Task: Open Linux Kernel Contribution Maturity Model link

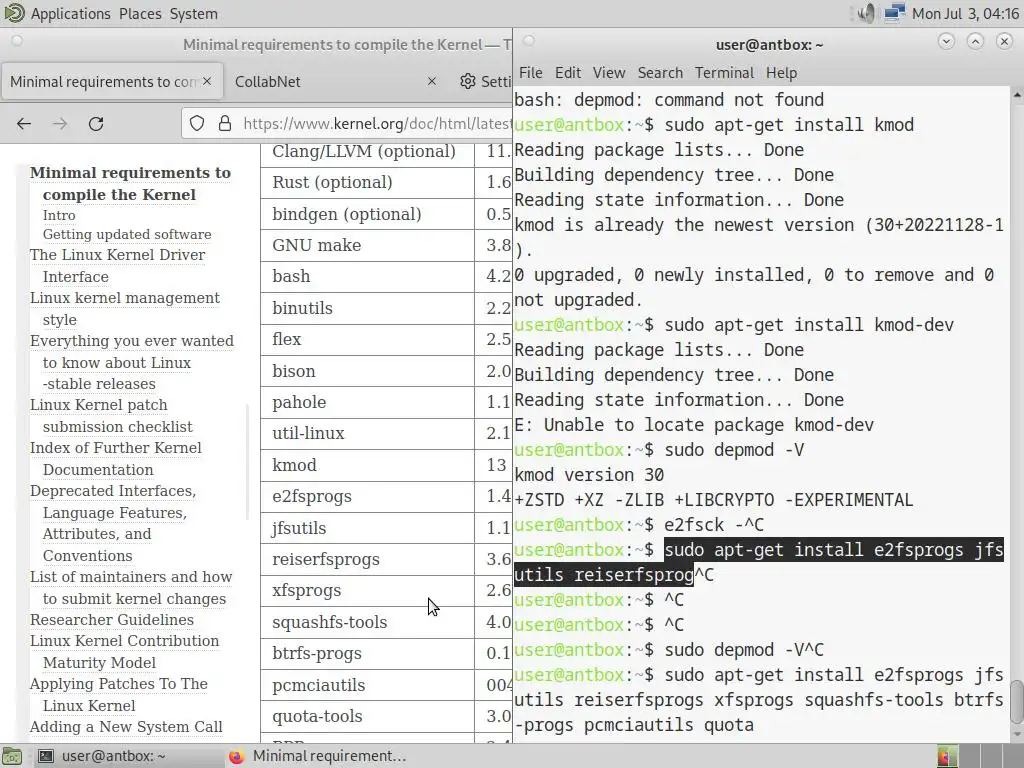Action: (x=124, y=652)
